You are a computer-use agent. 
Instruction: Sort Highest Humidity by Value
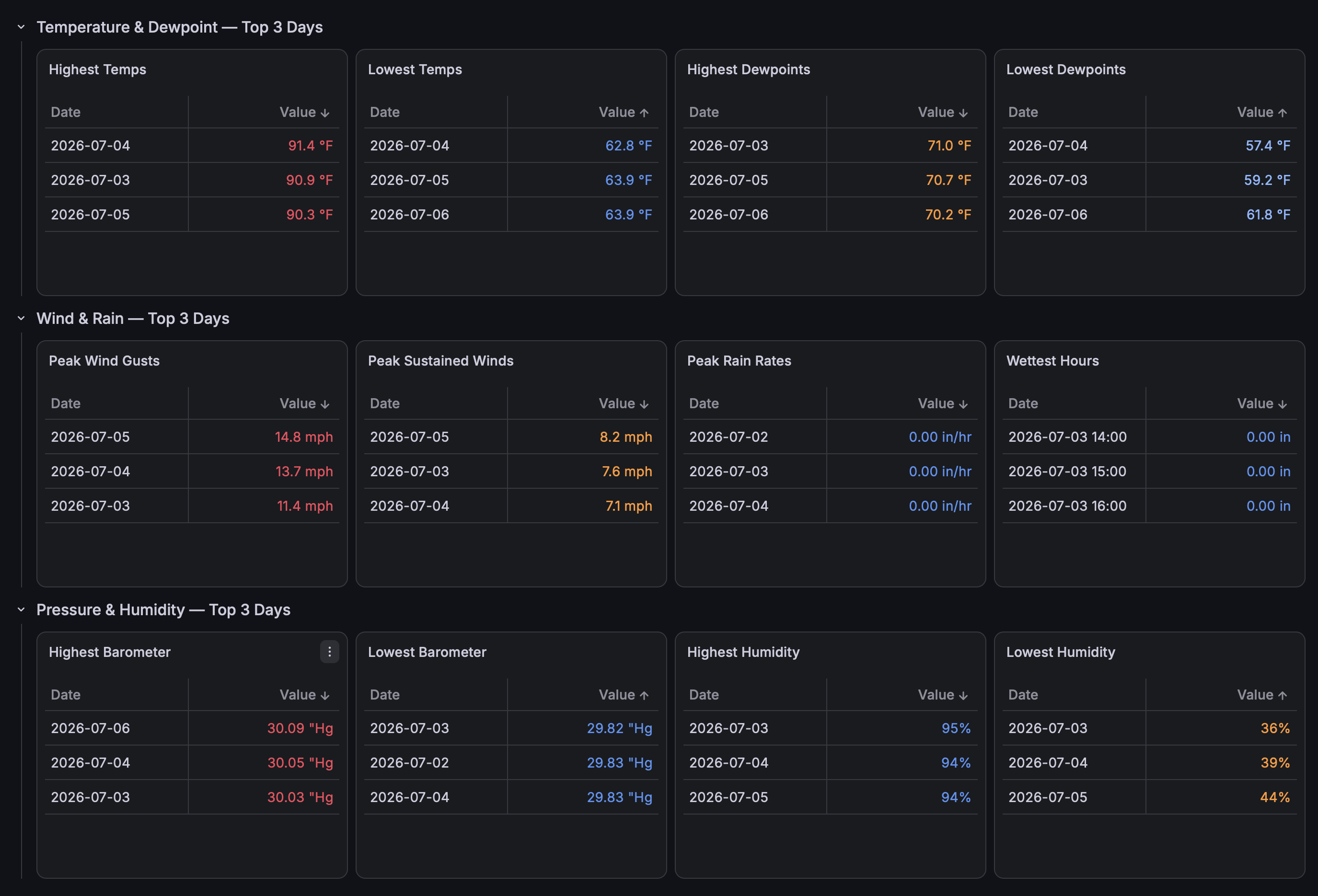pyautogui.click(x=943, y=695)
